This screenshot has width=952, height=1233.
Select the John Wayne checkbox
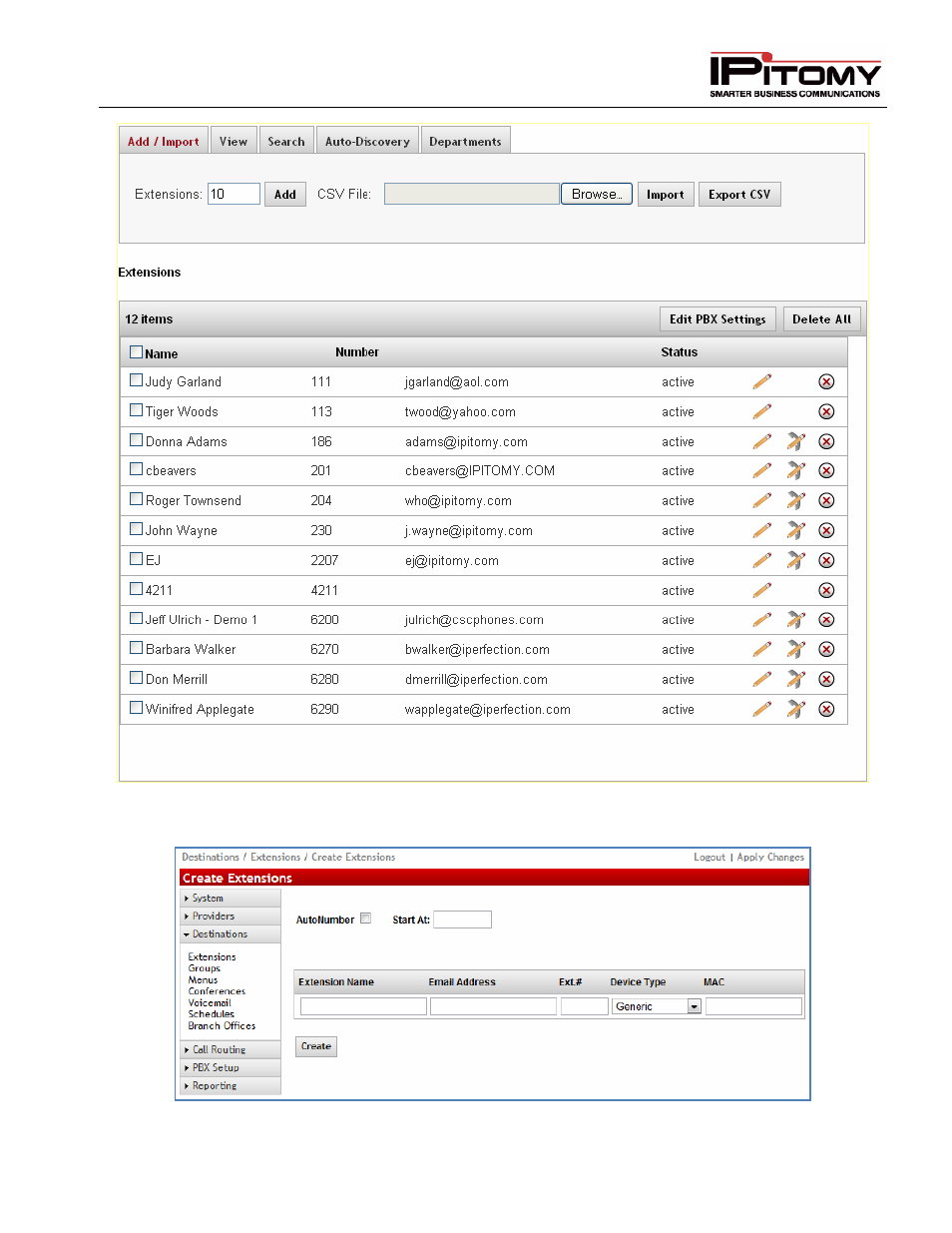(137, 528)
